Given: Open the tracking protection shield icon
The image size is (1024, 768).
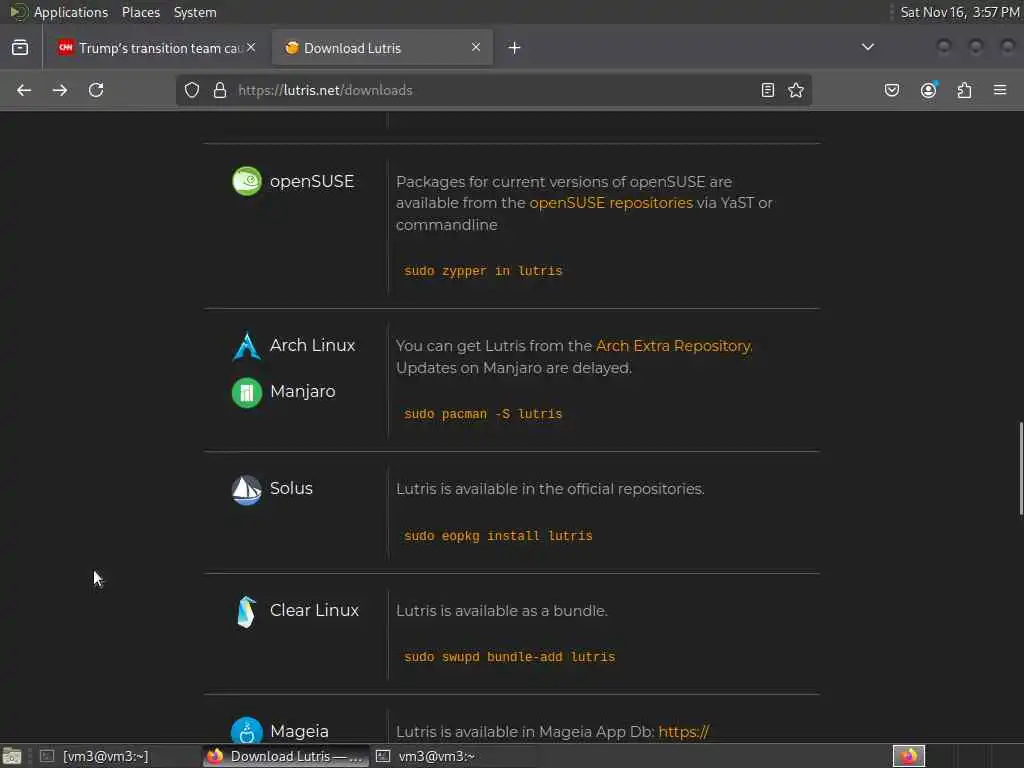Looking at the screenshot, I should coord(191,90).
